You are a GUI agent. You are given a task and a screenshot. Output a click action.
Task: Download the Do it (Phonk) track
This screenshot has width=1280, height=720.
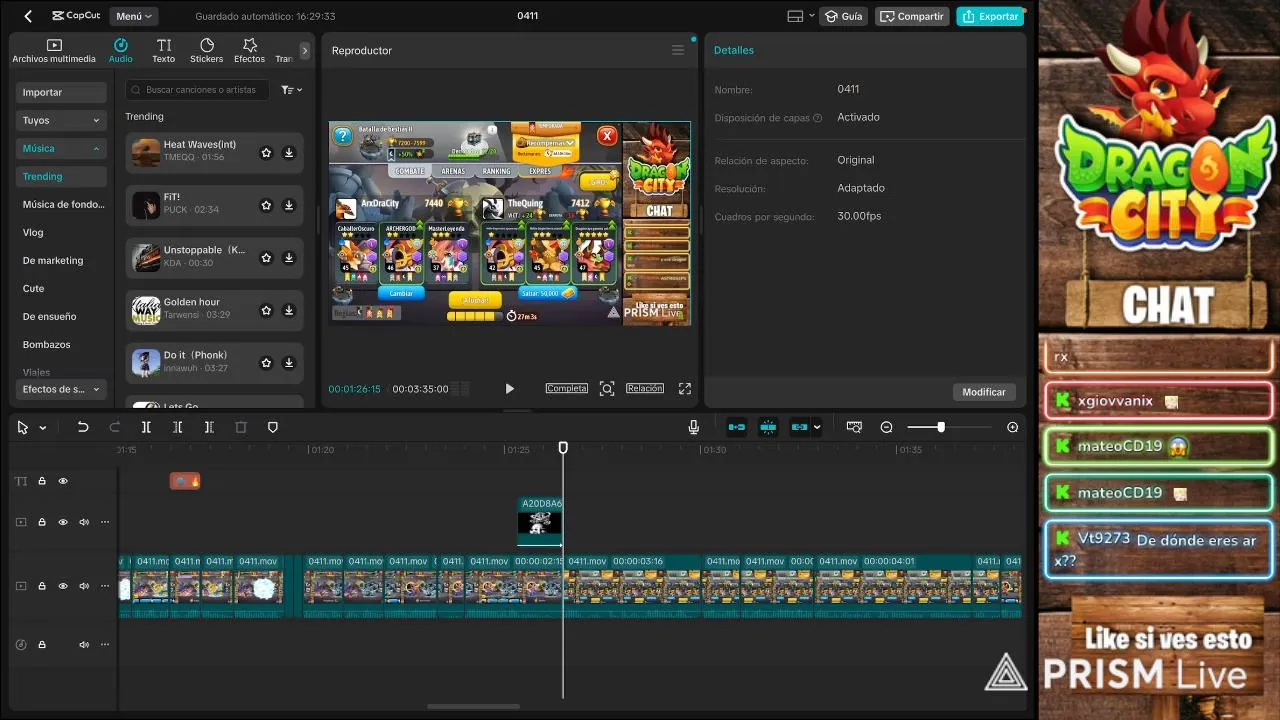[289, 363]
